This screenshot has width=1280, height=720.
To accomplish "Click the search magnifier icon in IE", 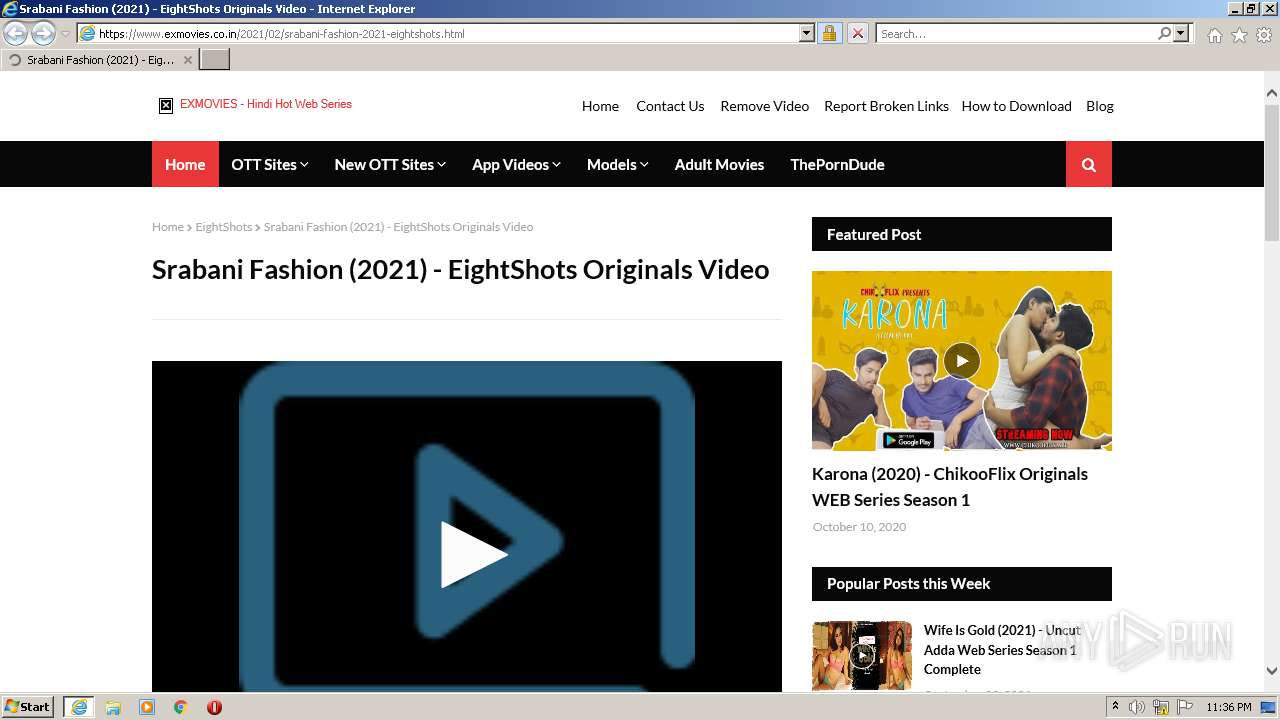I will click(x=1164, y=34).
